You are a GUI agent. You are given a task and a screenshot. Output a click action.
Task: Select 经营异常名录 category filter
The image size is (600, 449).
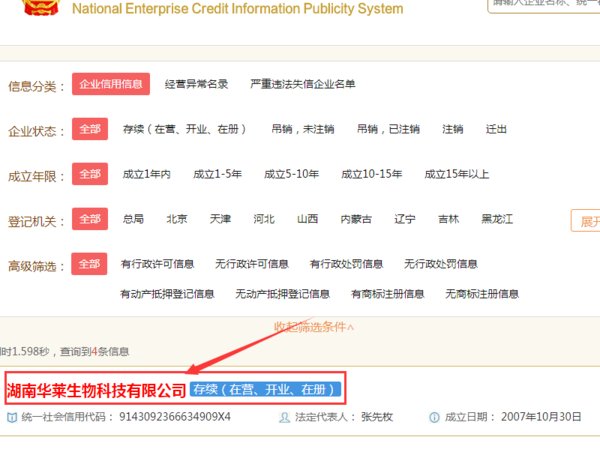[x=196, y=84]
